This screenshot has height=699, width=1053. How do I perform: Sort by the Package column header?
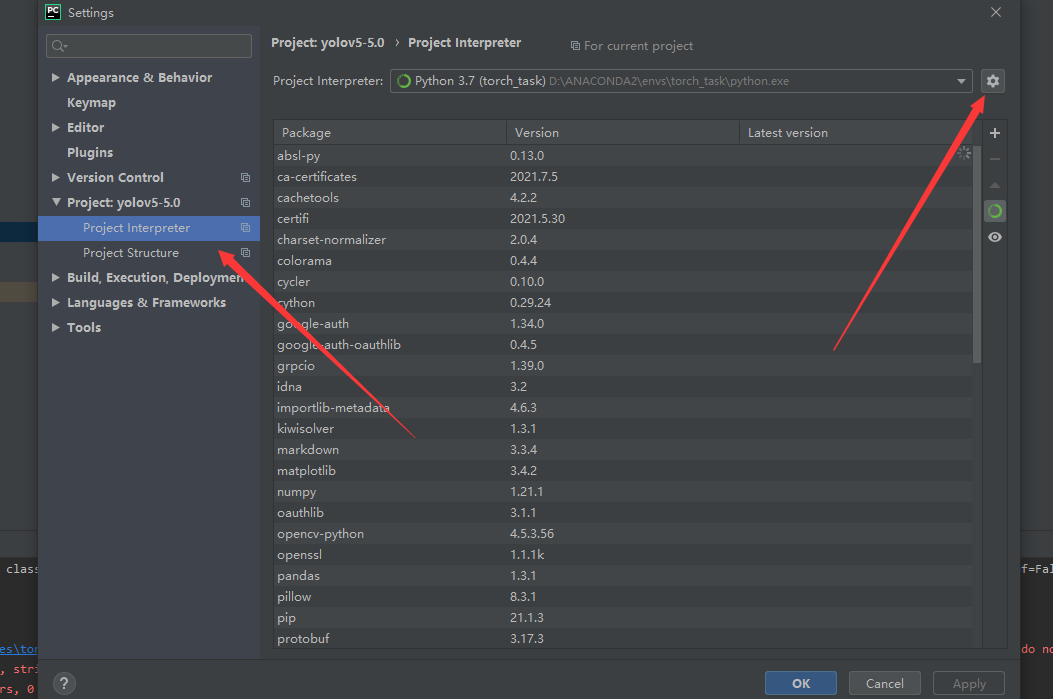click(x=390, y=133)
